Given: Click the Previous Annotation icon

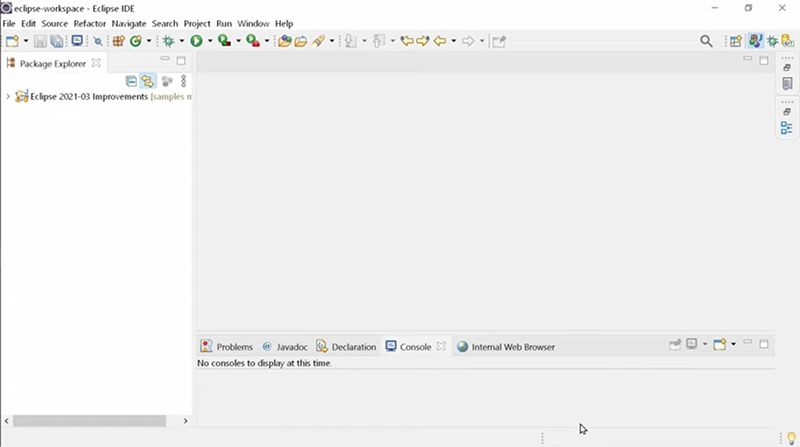Looking at the screenshot, I should 379,41.
